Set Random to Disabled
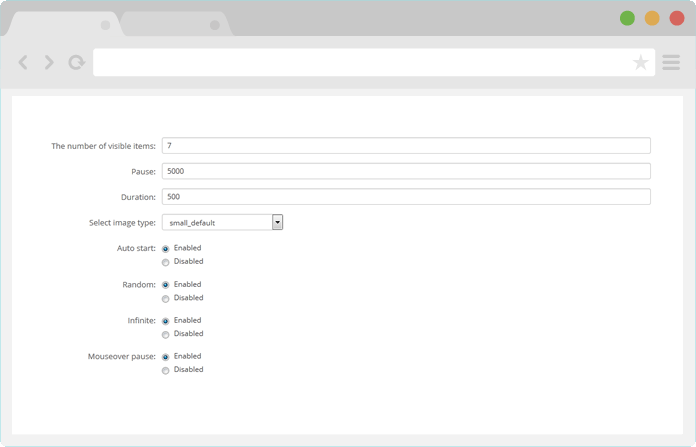Viewport: 696px width, 447px height. [x=166, y=299]
